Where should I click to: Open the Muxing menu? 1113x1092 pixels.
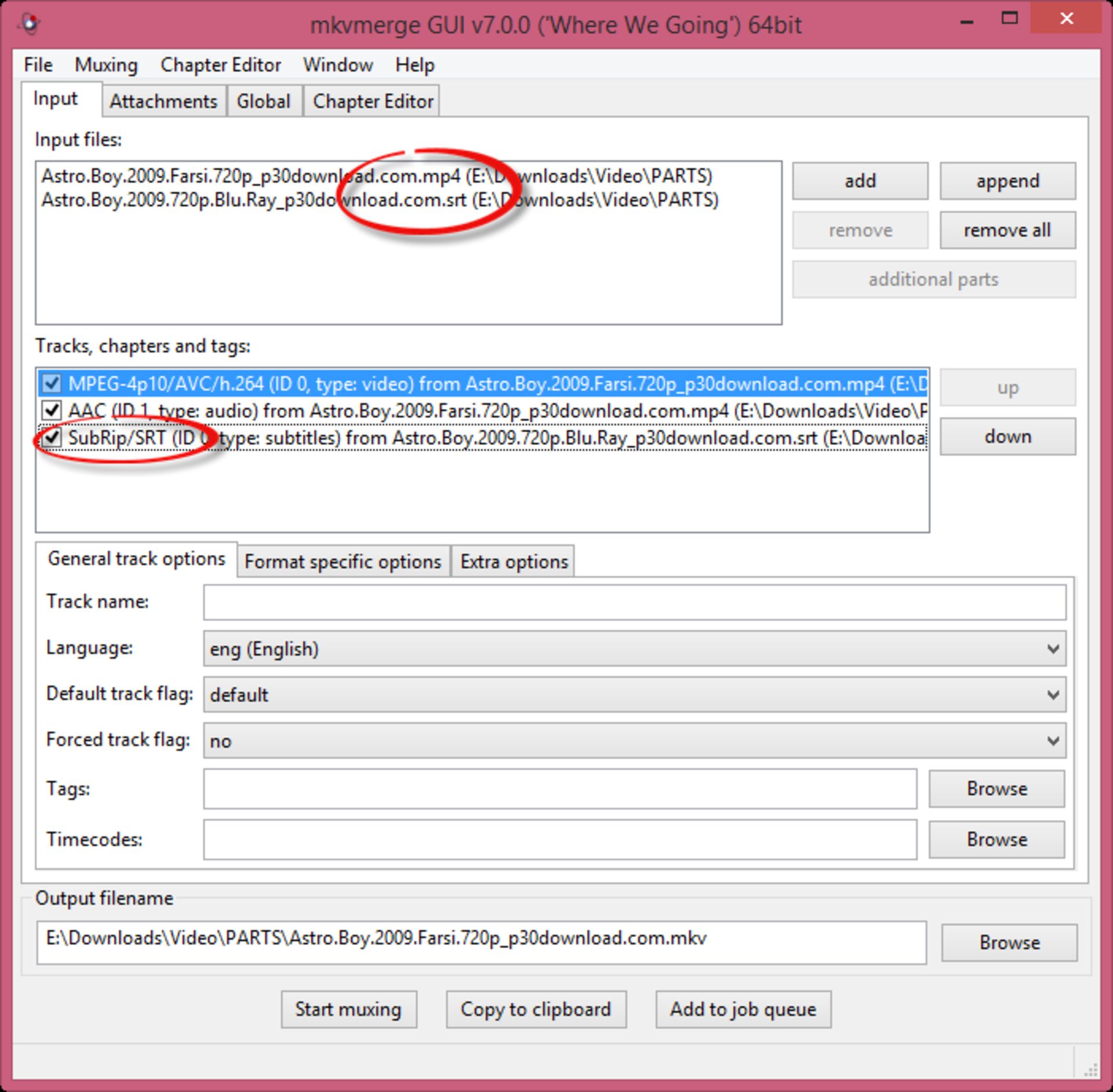[106, 65]
